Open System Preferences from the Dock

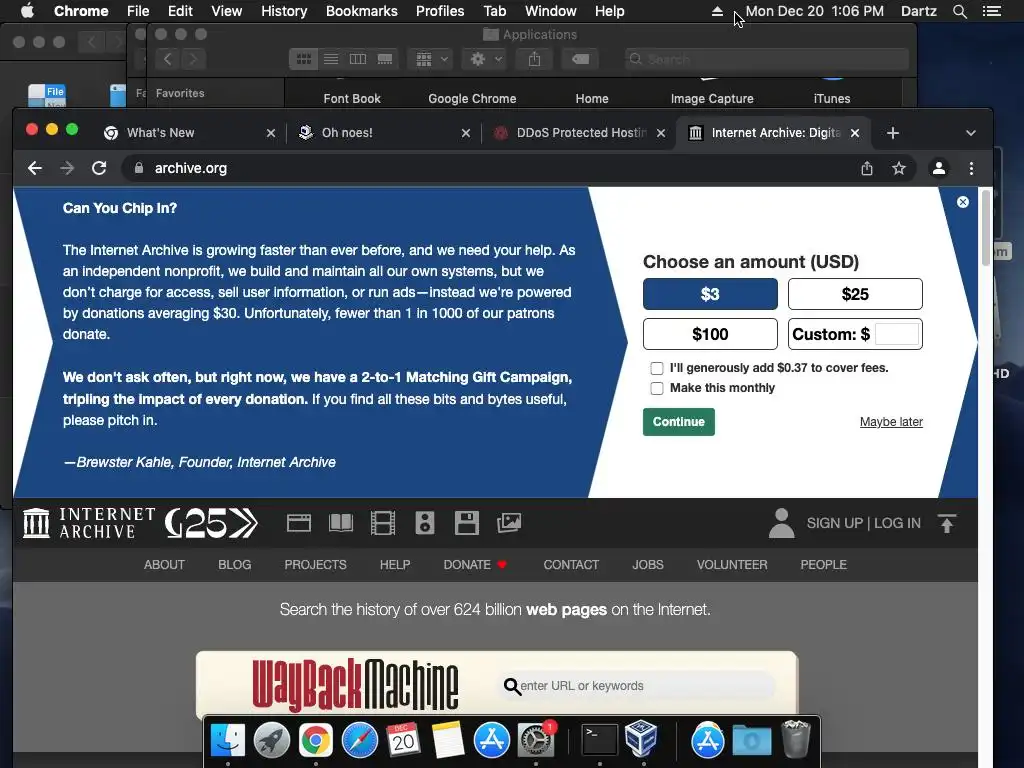[536, 740]
